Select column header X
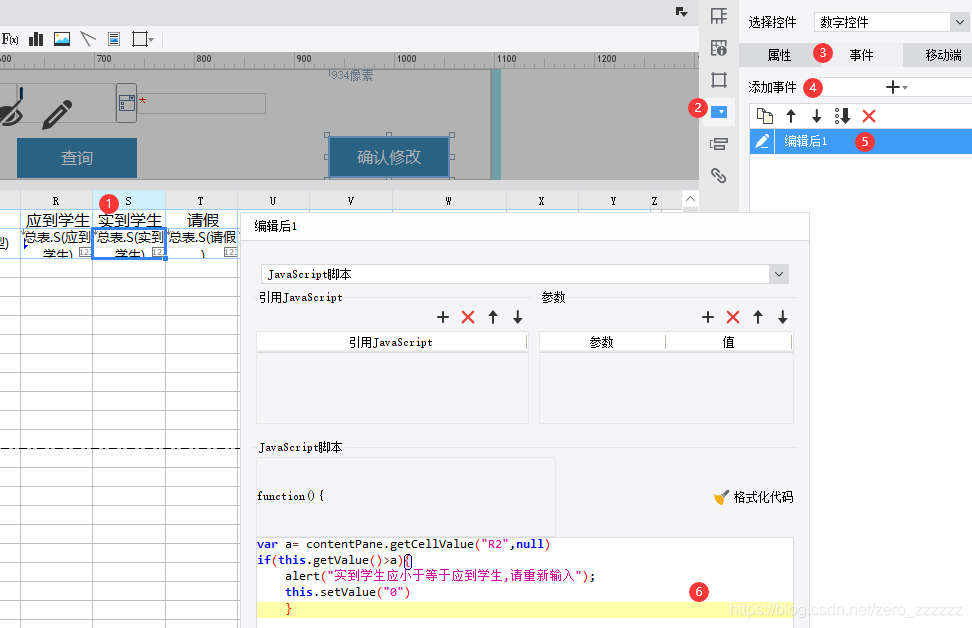The width and height of the screenshot is (972, 628). click(x=542, y=201)
